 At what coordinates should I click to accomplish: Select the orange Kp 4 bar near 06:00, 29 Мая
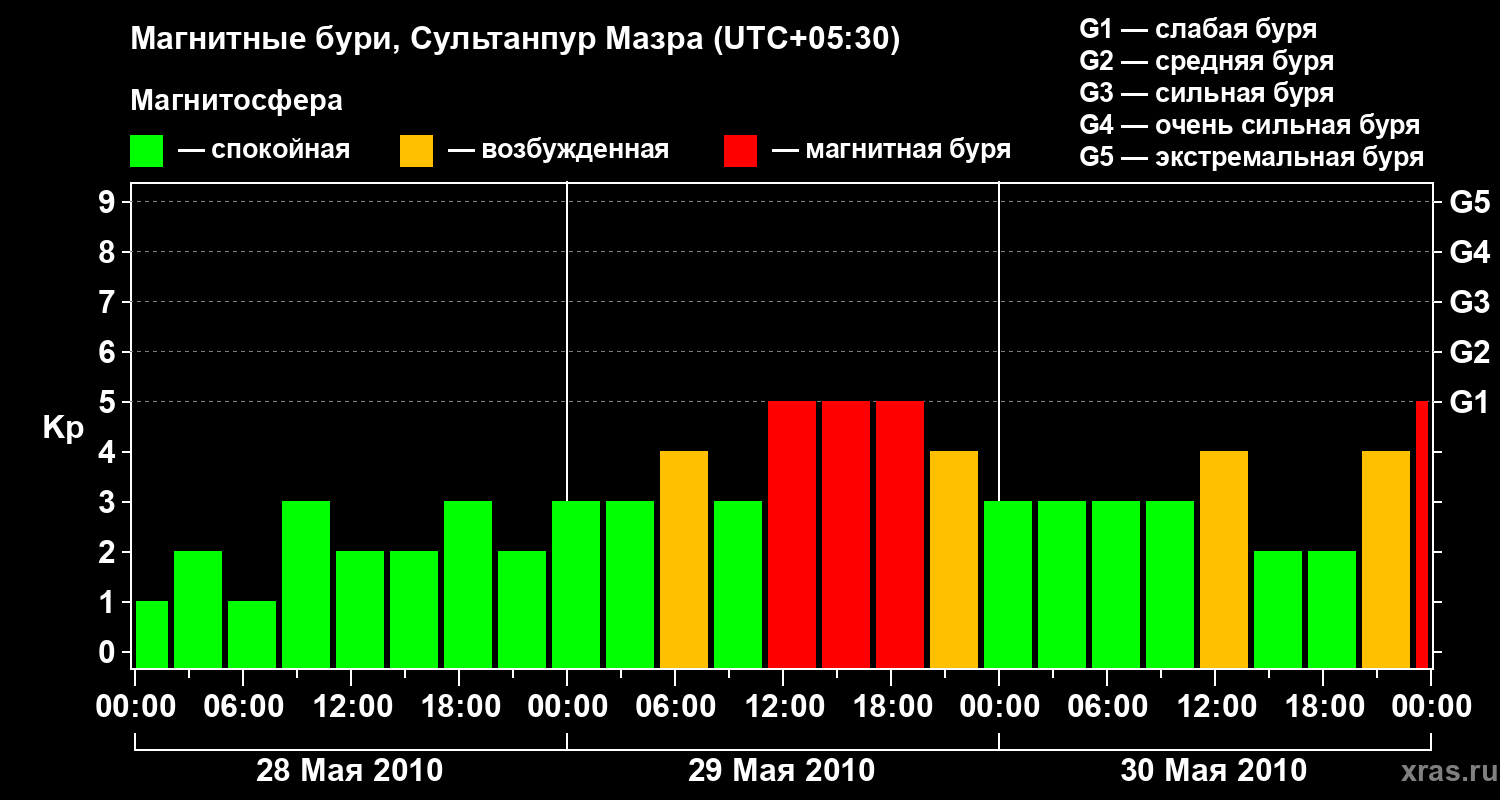pyautogui.click(x=684, y=559)
